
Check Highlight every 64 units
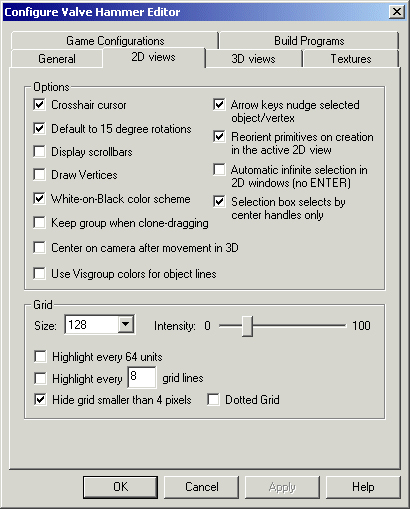[x=40, y=356]
